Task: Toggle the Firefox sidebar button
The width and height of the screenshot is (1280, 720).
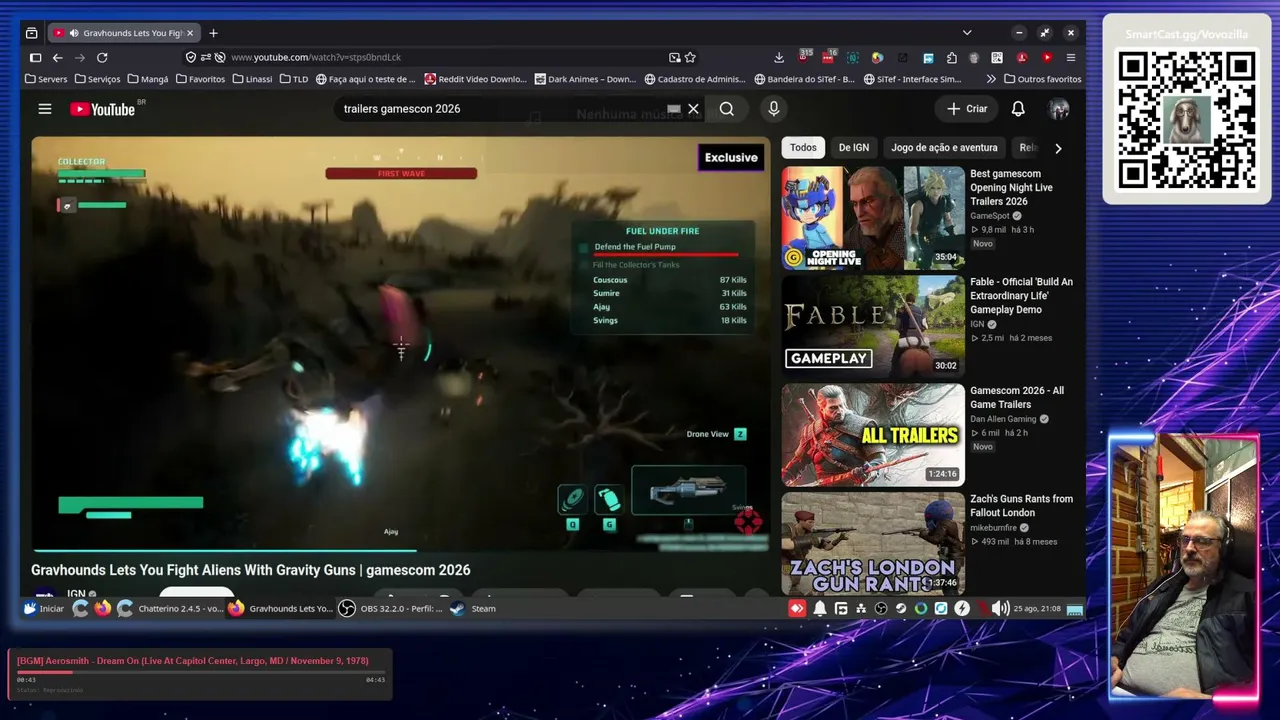Action: click(x=35, y=58)
